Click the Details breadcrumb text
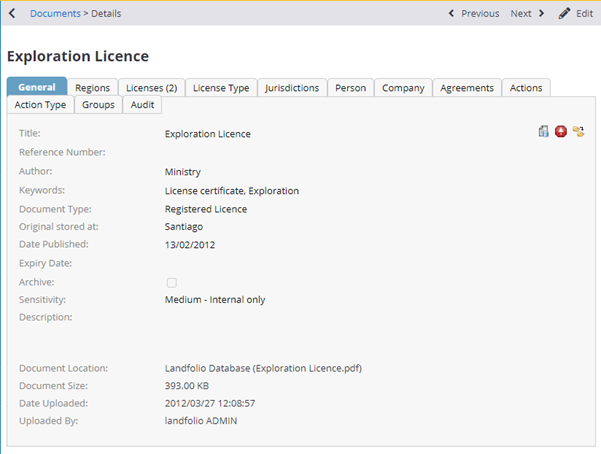Viewport: 601px width, 454px height. coord(106,13)
